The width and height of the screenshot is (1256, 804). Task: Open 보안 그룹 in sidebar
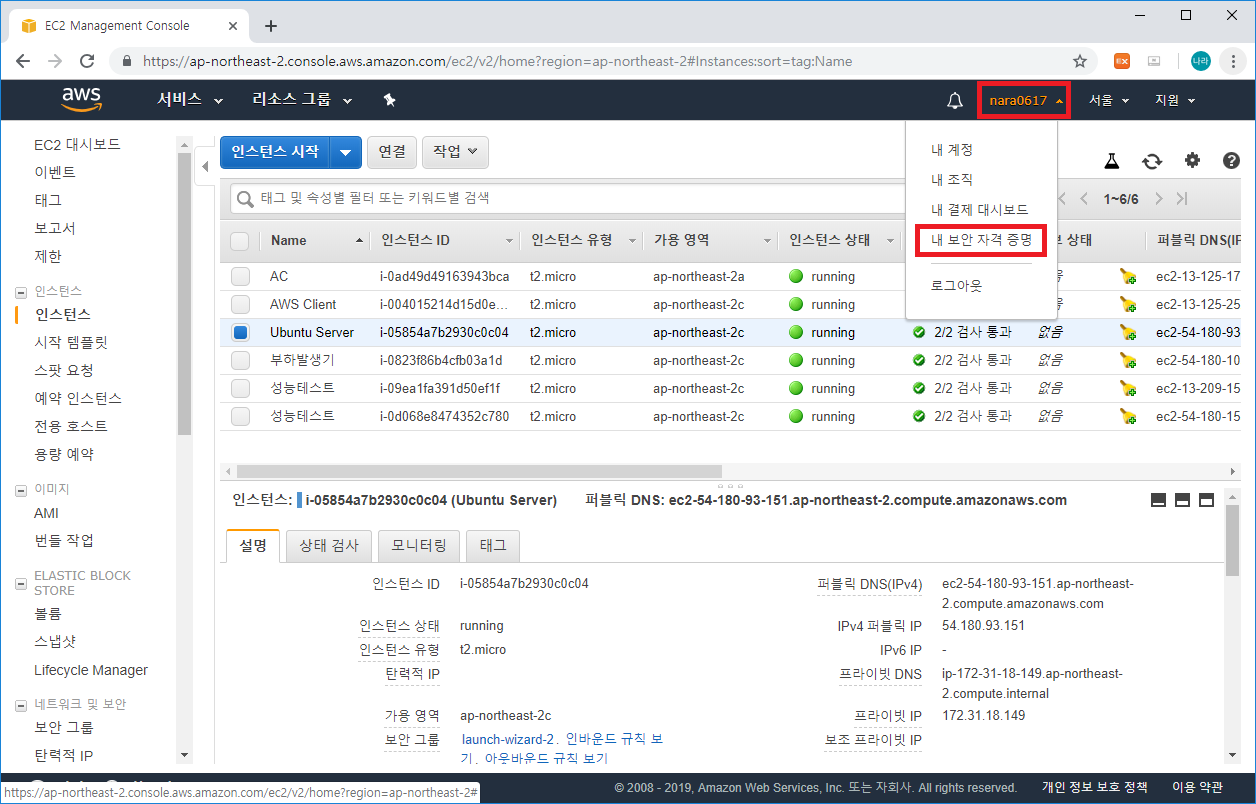(x=64, y=728)
